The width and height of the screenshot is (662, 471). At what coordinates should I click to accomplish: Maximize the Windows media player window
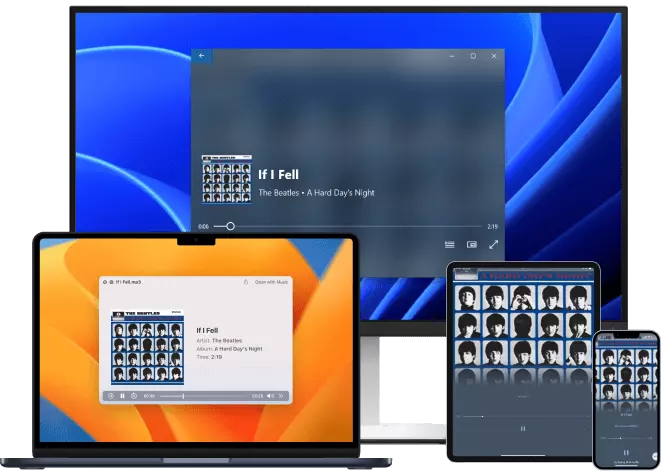pyautogui.click(x=473, y=56)
